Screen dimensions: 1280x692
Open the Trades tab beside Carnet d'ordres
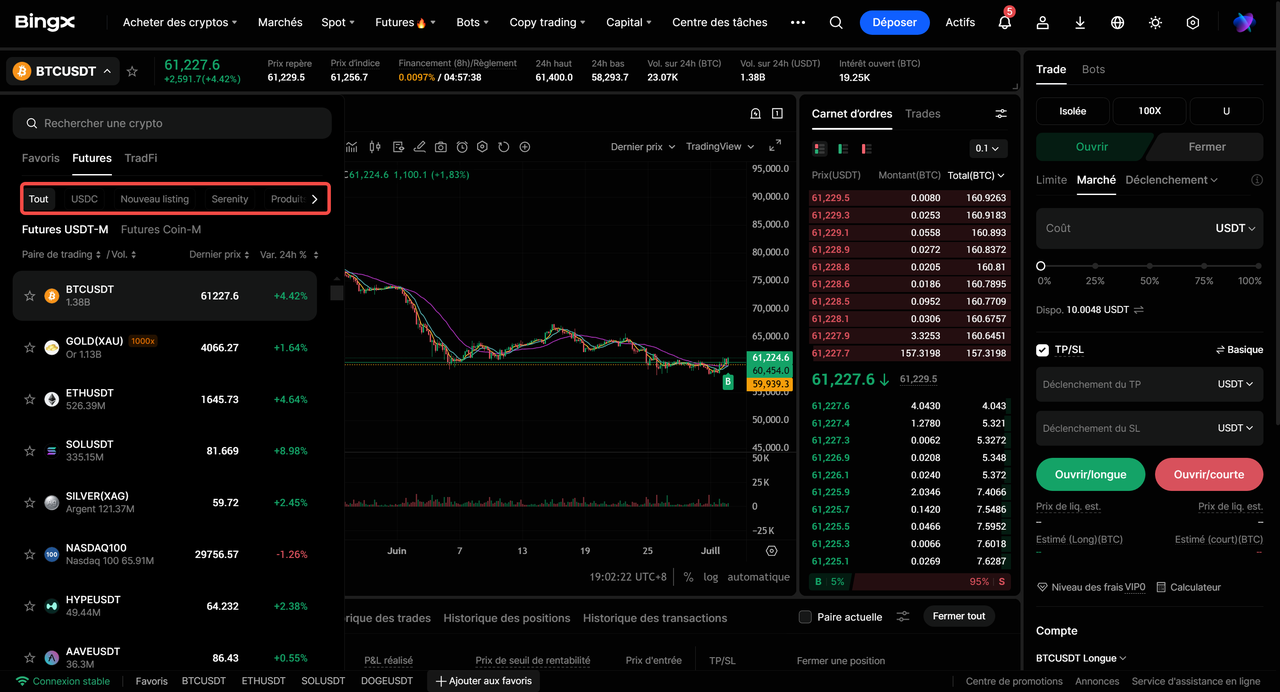(922, 114)
